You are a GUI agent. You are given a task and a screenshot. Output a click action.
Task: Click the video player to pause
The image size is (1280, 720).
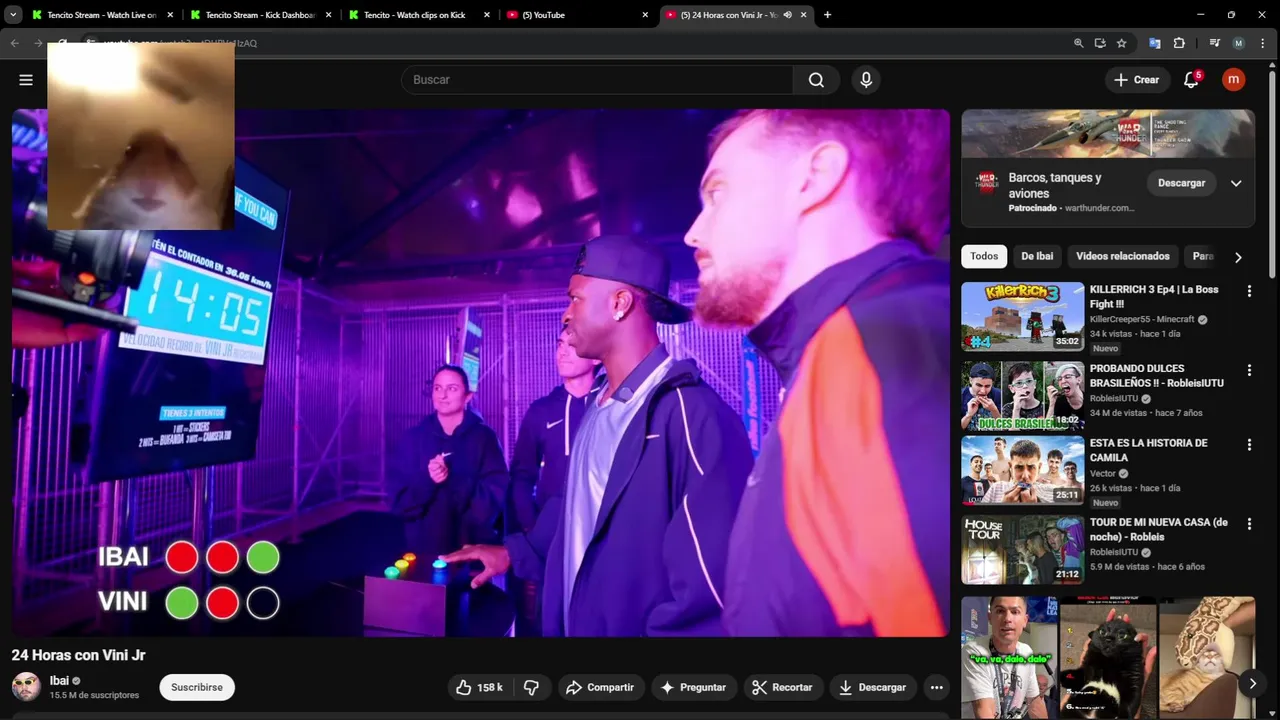[x=481, y=372]
